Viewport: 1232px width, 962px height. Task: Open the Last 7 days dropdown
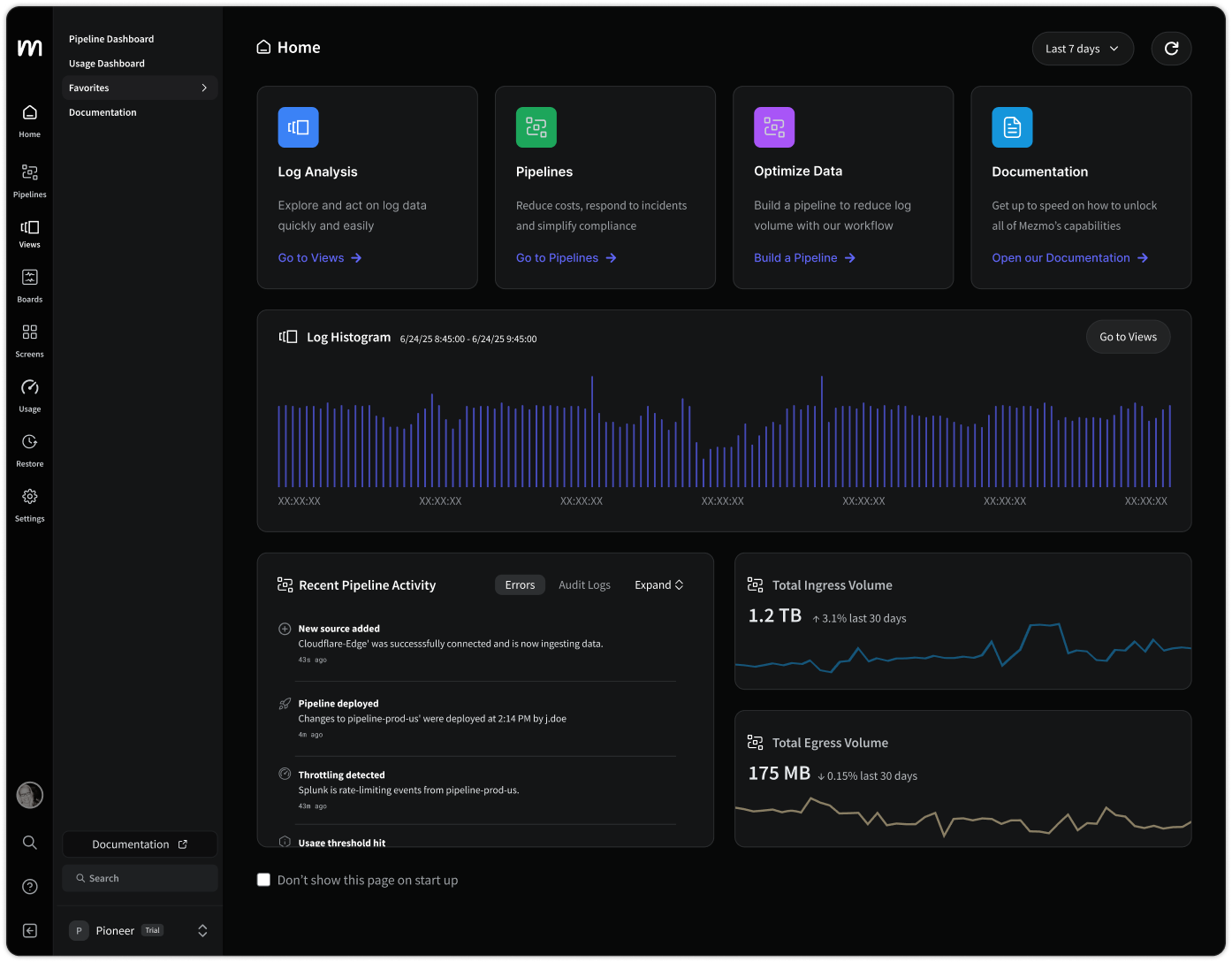pyautogui.click(x=1082, y=49)
